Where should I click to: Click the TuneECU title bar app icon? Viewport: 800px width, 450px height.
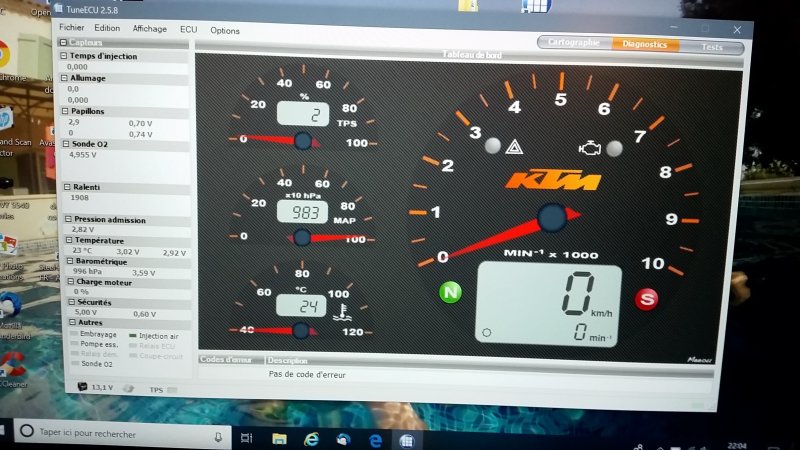pyautogui.click(x=59, y=8)
